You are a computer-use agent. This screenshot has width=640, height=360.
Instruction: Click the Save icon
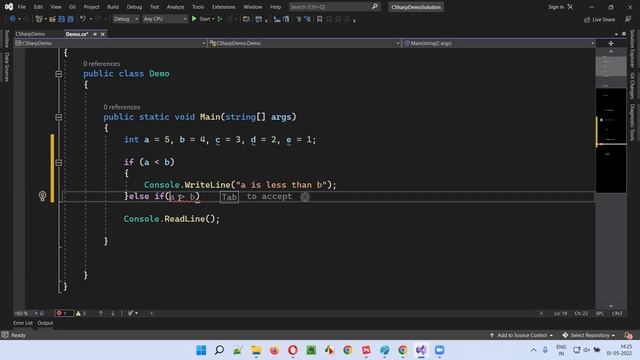coord(62,19)
